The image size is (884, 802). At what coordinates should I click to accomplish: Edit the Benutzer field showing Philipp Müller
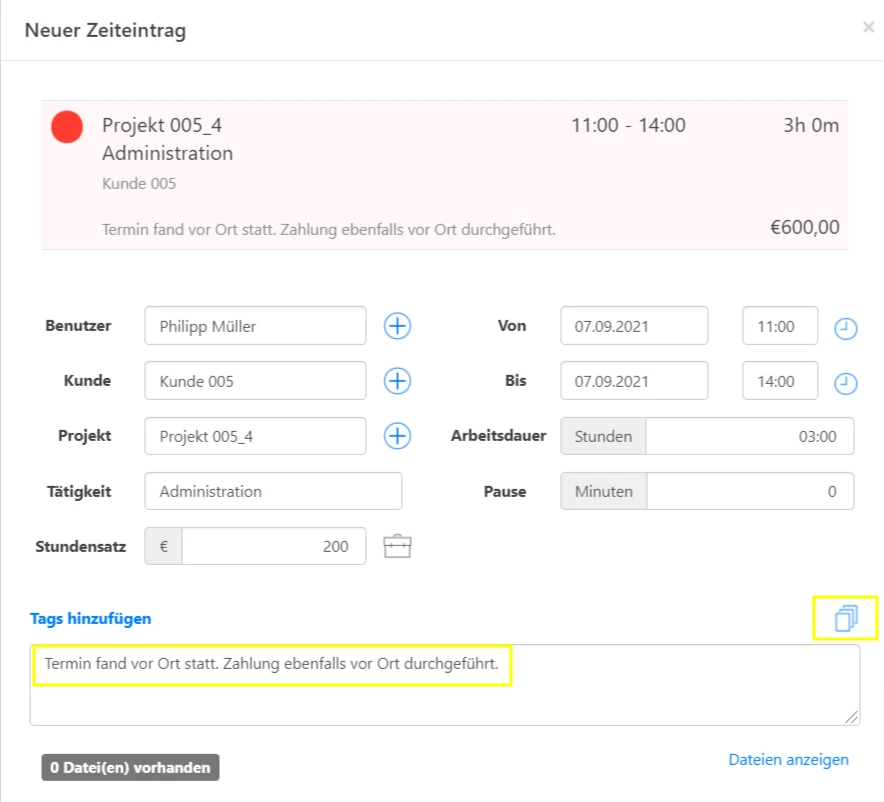coord(254,325)
